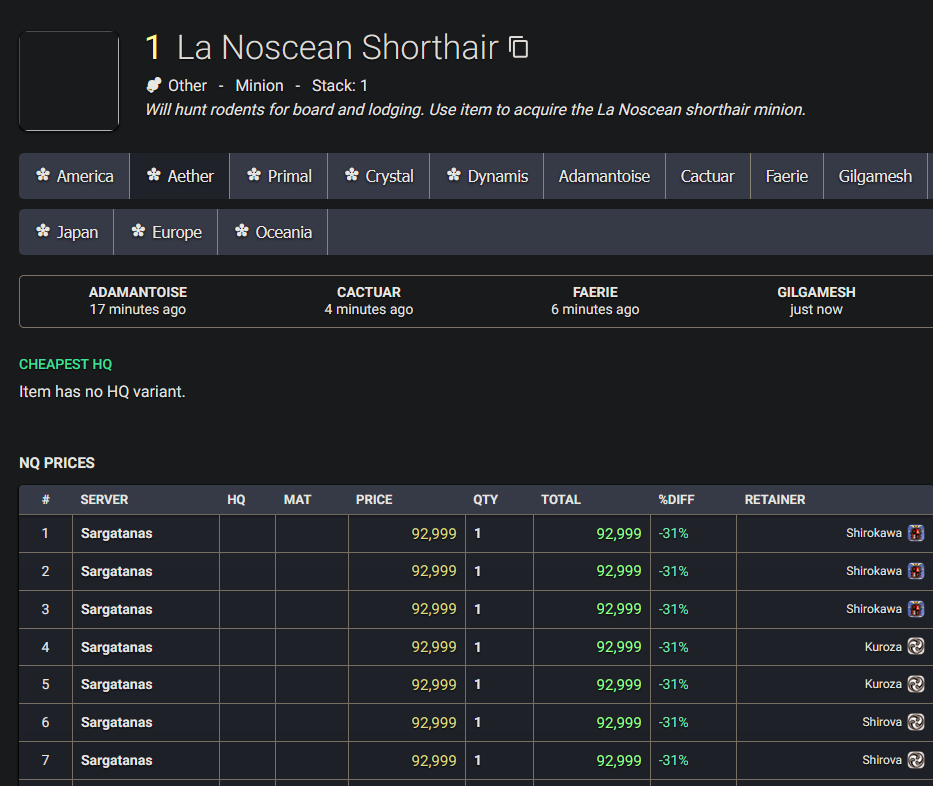
Task: Switch to the Aether data center tab
Action: coord(180,176)
